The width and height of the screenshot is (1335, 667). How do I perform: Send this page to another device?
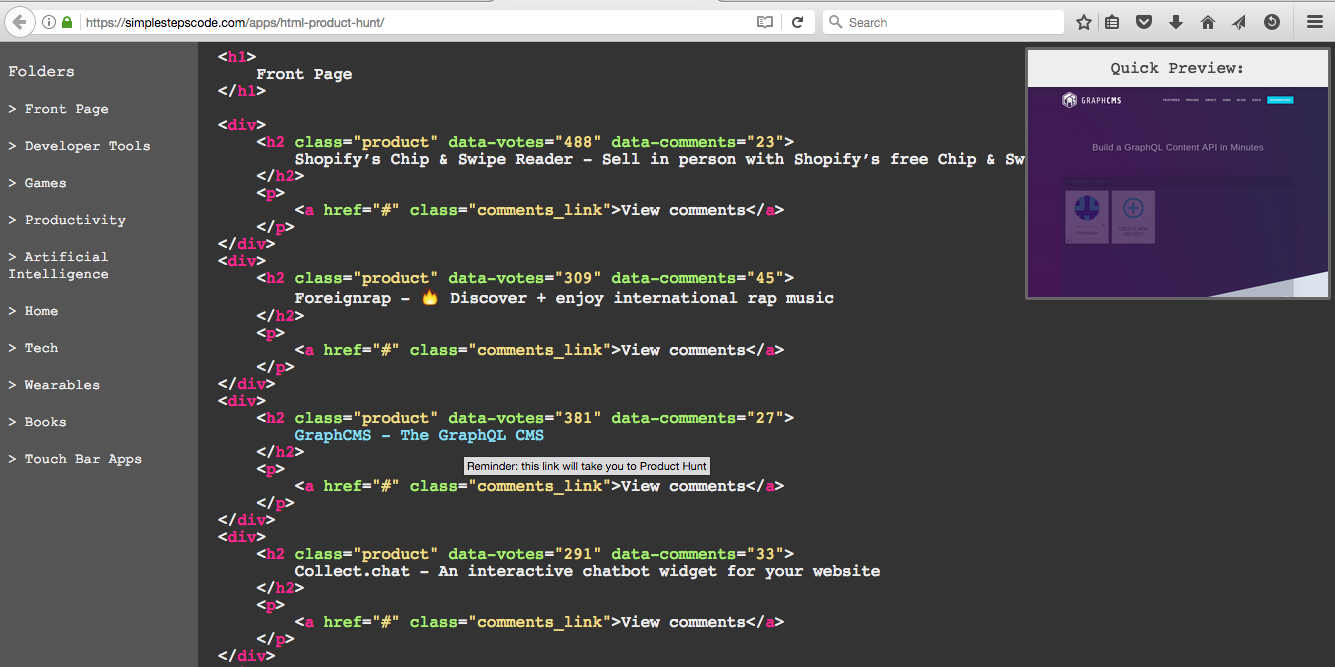click(x=1239, y=21)
